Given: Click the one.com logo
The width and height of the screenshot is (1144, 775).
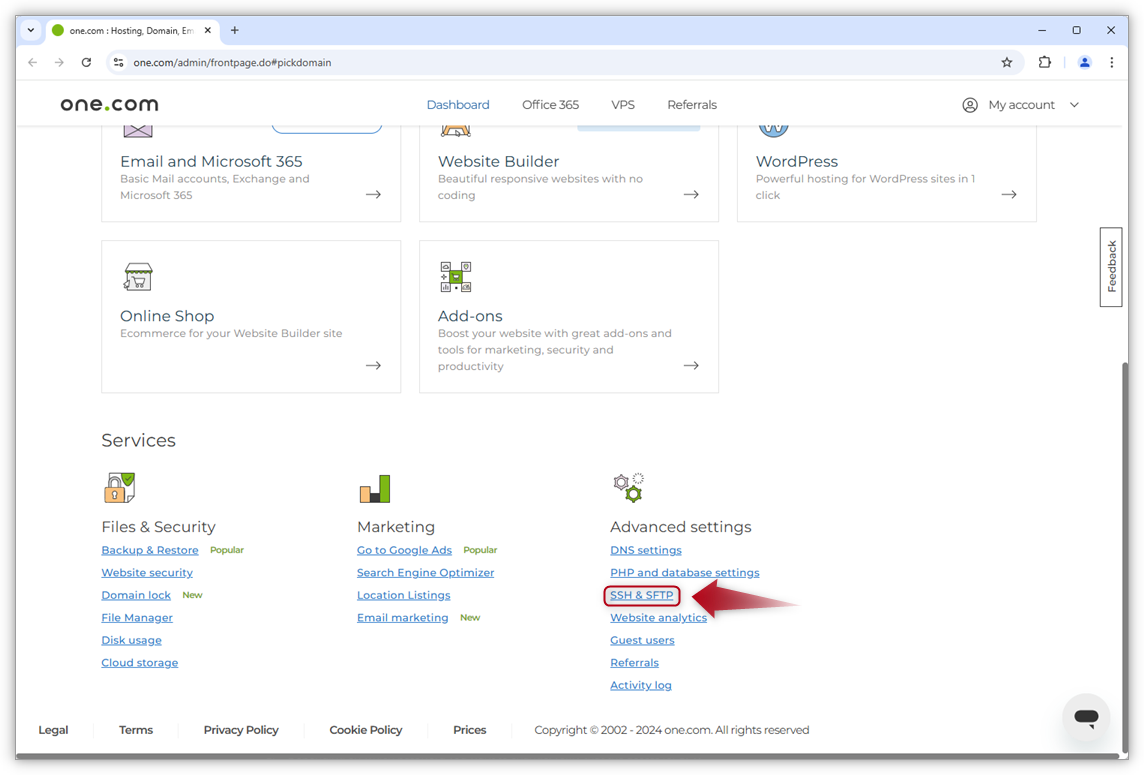Looking at the screenshot, I should [x=109, y=104].
